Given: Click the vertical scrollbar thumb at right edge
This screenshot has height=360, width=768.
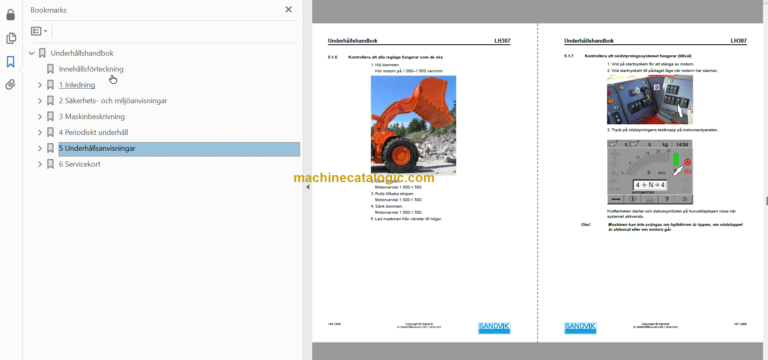Looking at the screenshot, I should 766,200.
